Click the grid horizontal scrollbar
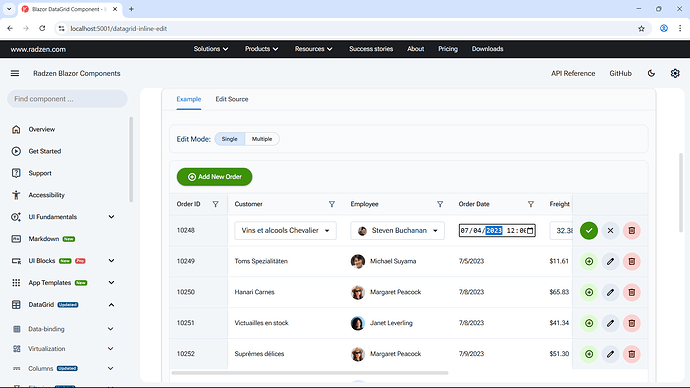The height and width of the screenshot is (388, 690). [x=310, y=373]
